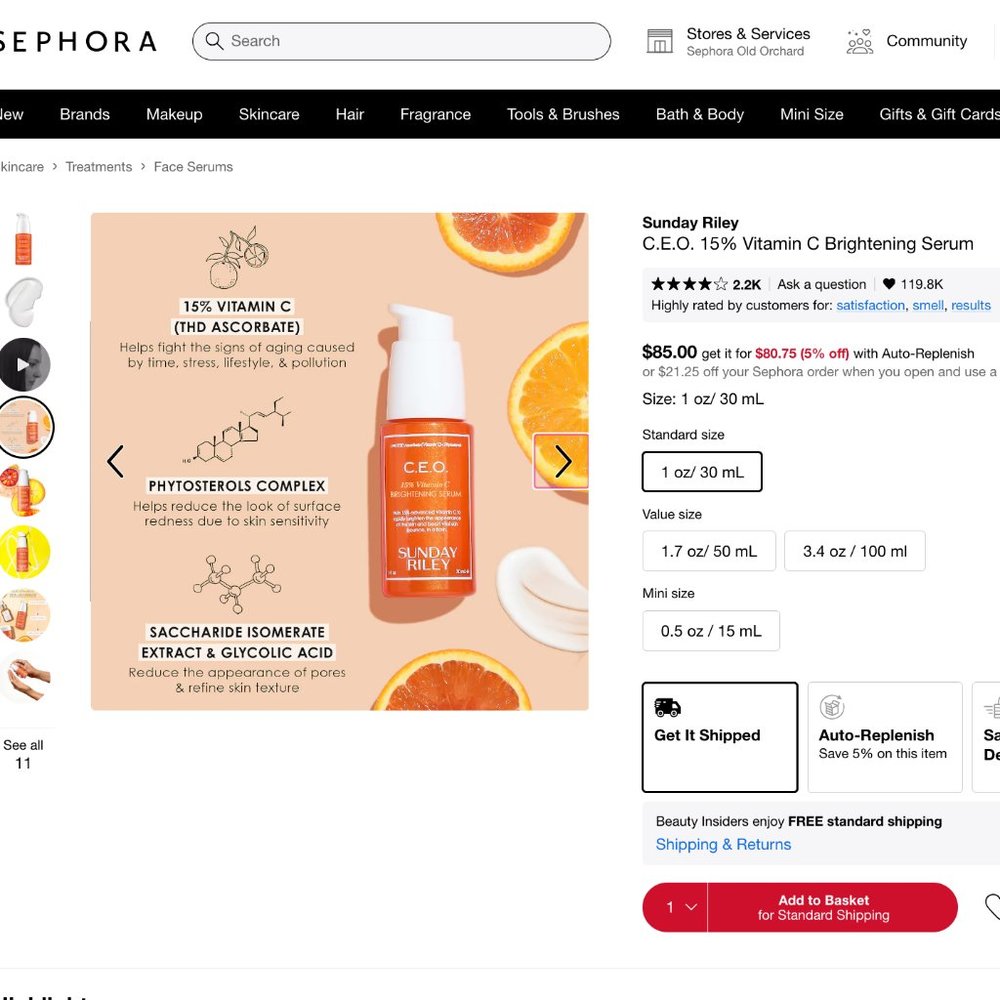Viewport: 1000px width, 1000px height.
Task: Show next product image arrow
Action: (x=562, y=461)
